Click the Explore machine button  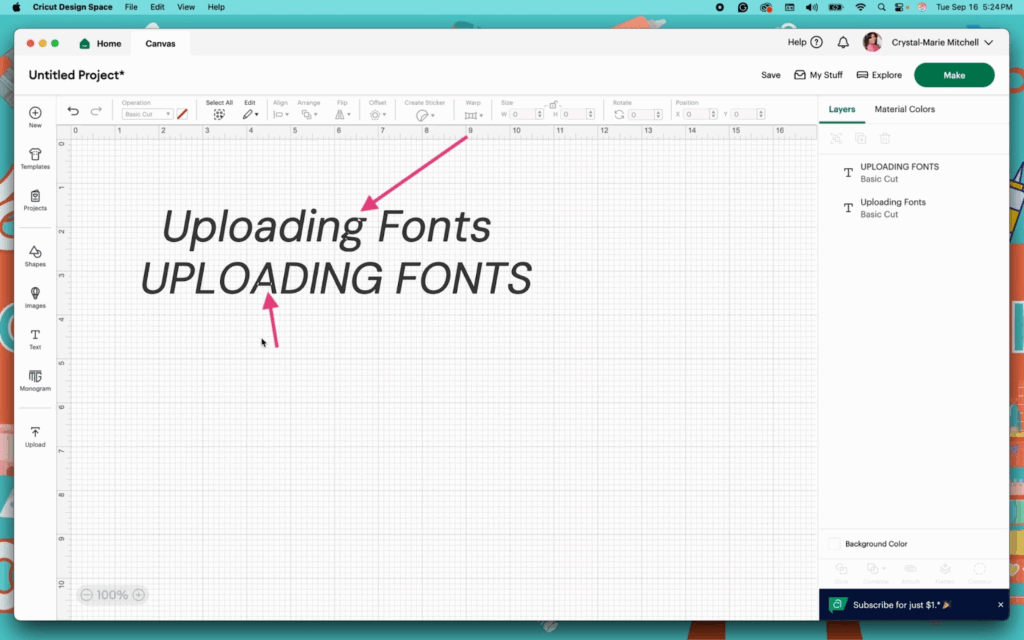[879, 75]
